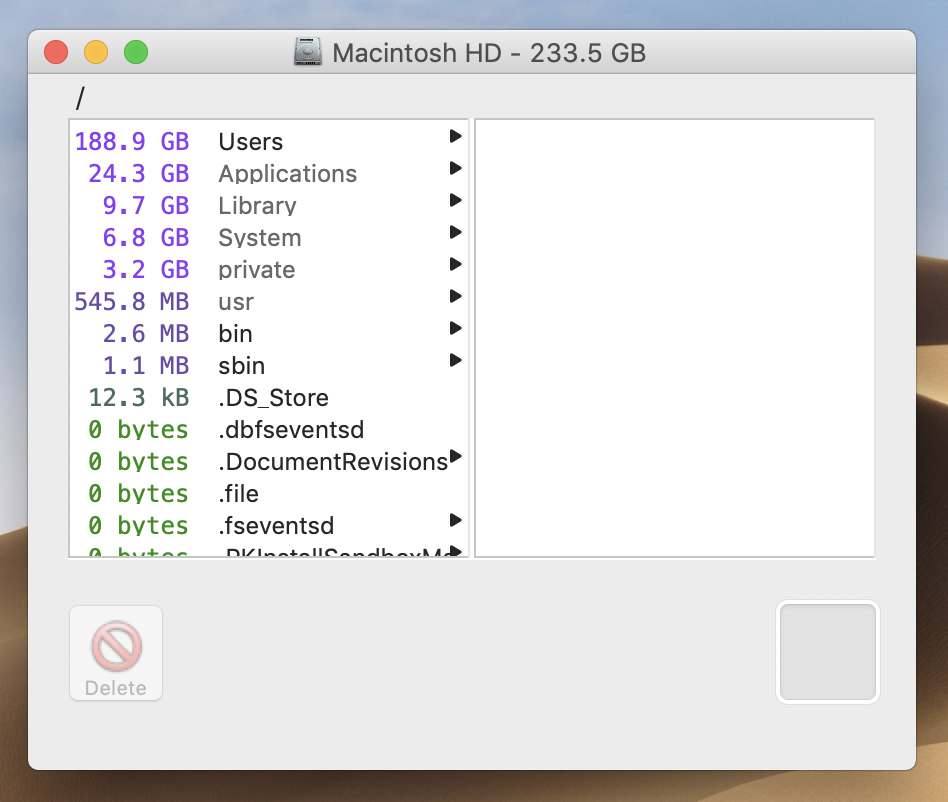Image resolution: width=948 pixels, height=802 pixels.
Task: Select the Applications folder name
Action: [x=288, y=174]
